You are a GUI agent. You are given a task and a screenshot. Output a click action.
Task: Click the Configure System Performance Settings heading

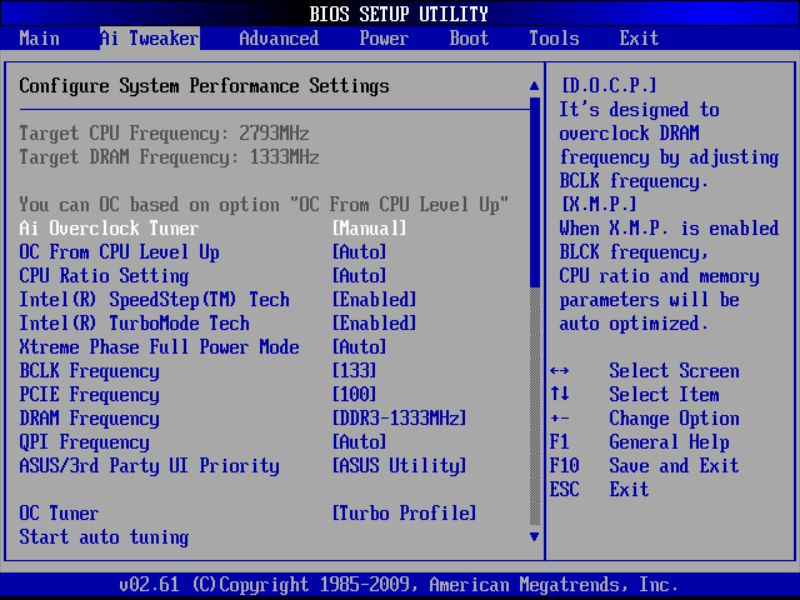(x=204, y=86)
